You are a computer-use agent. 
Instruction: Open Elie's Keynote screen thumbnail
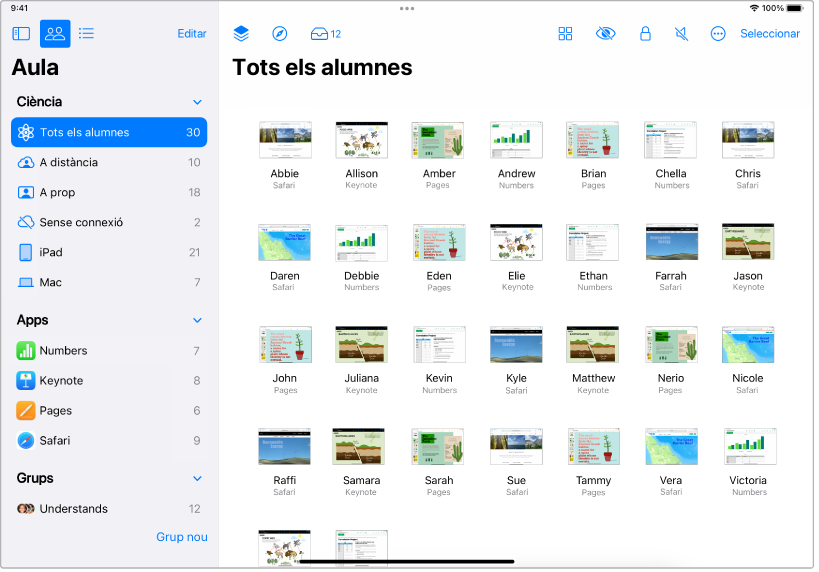click(x=516, y=242)
